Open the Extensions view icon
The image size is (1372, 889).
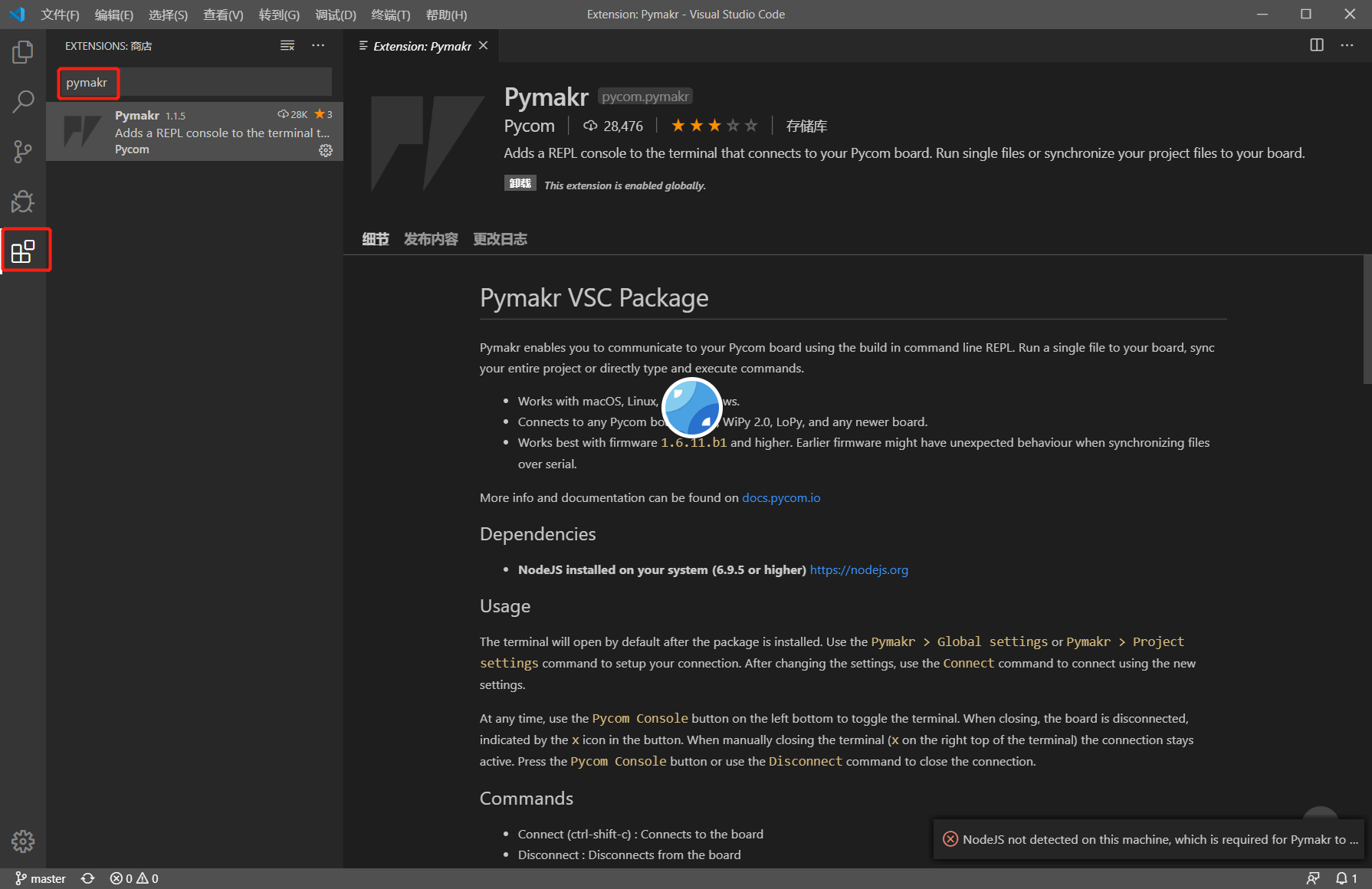pos(23,251)
